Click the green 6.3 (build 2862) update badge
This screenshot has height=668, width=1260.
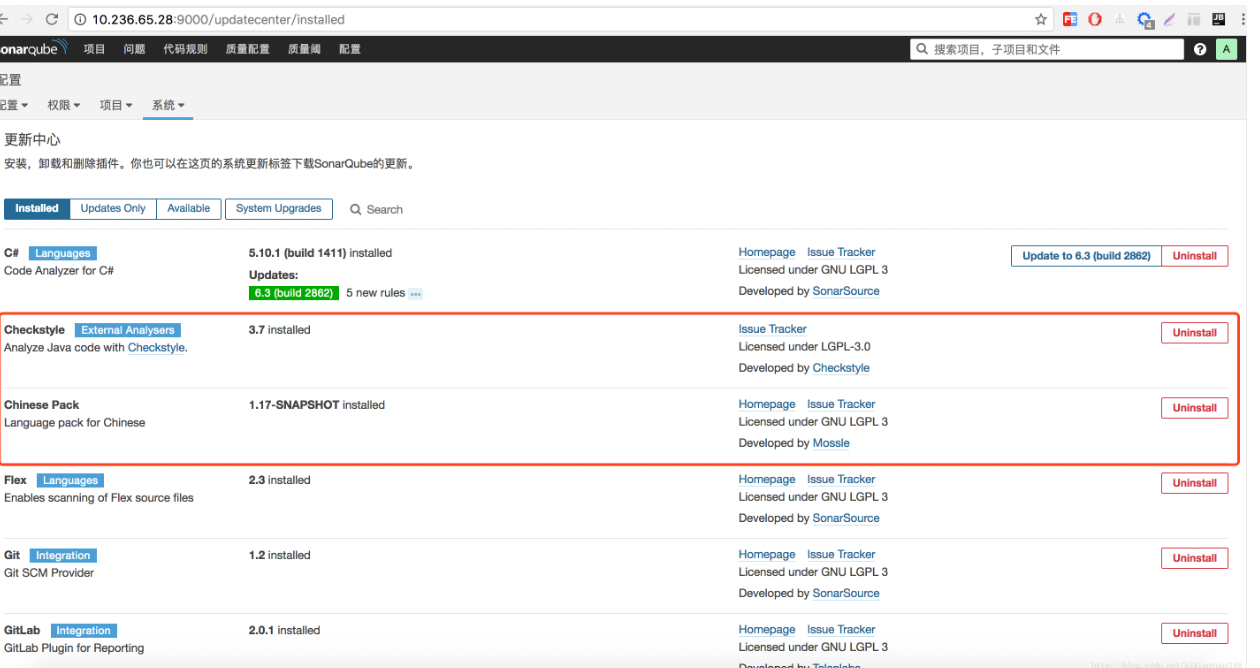tap(294, 293)
